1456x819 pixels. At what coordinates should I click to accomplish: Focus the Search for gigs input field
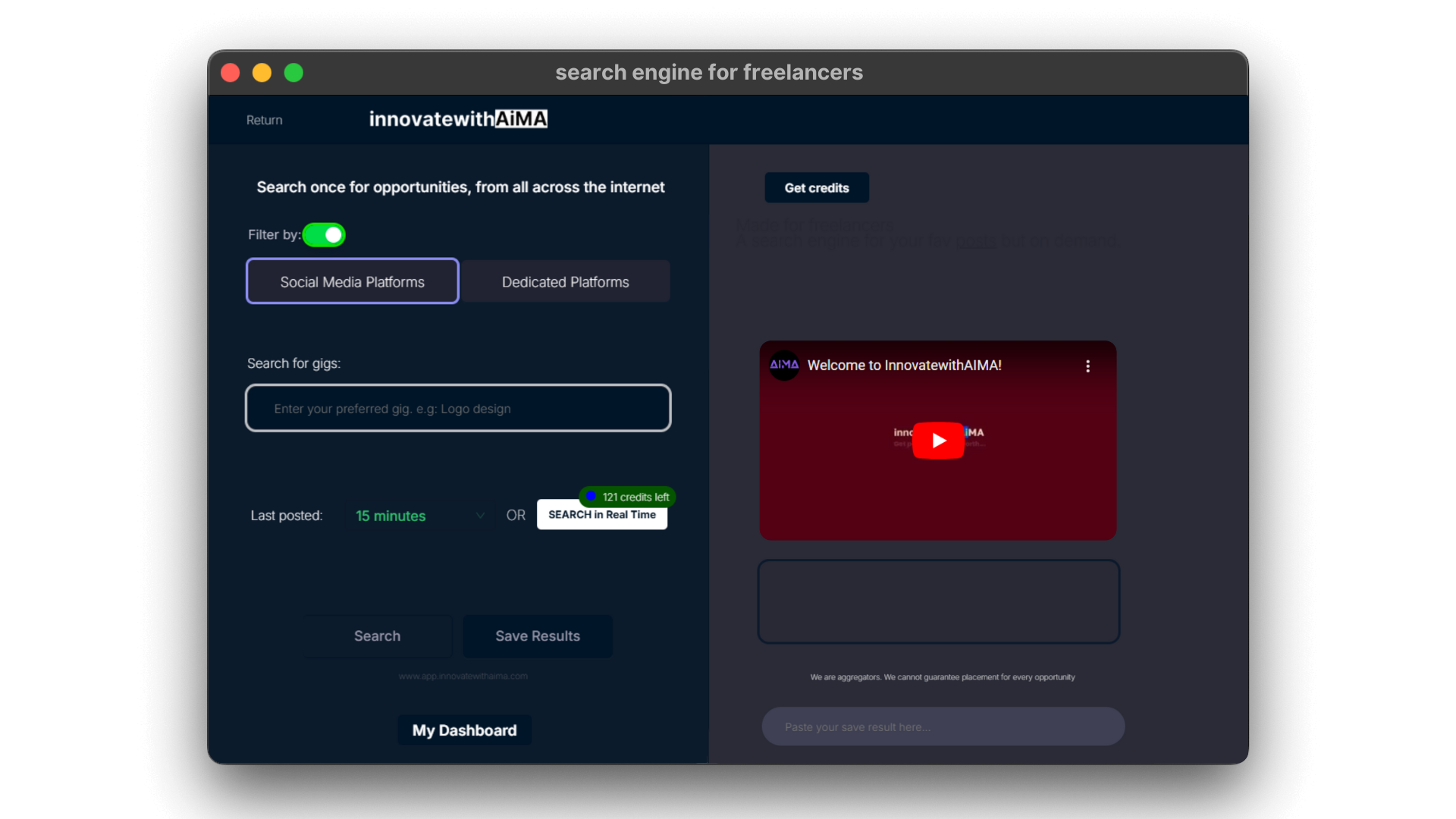click(458, 408)
